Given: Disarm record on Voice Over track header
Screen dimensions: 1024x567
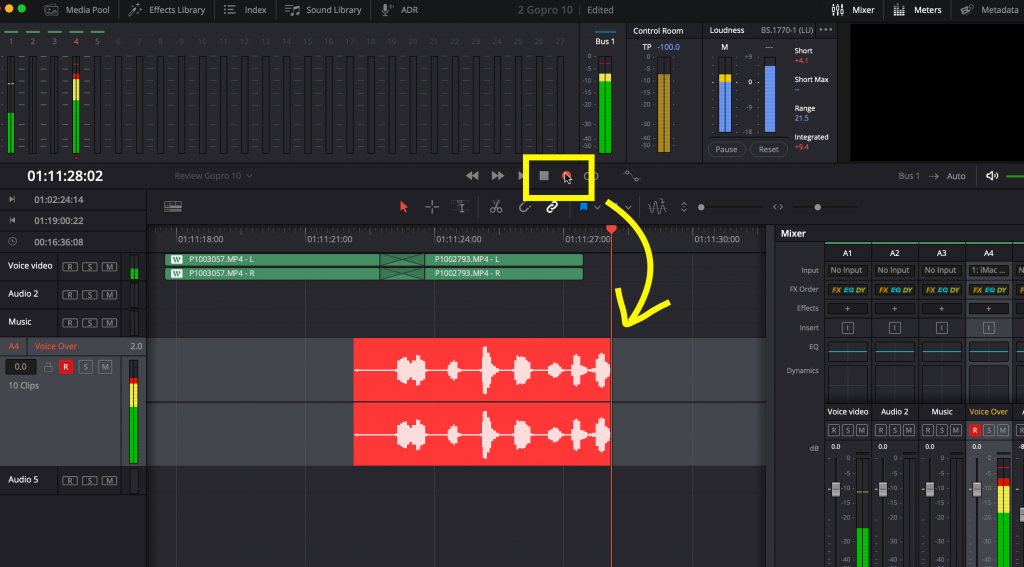Looking at the screenshot, I should coord(66,367).
